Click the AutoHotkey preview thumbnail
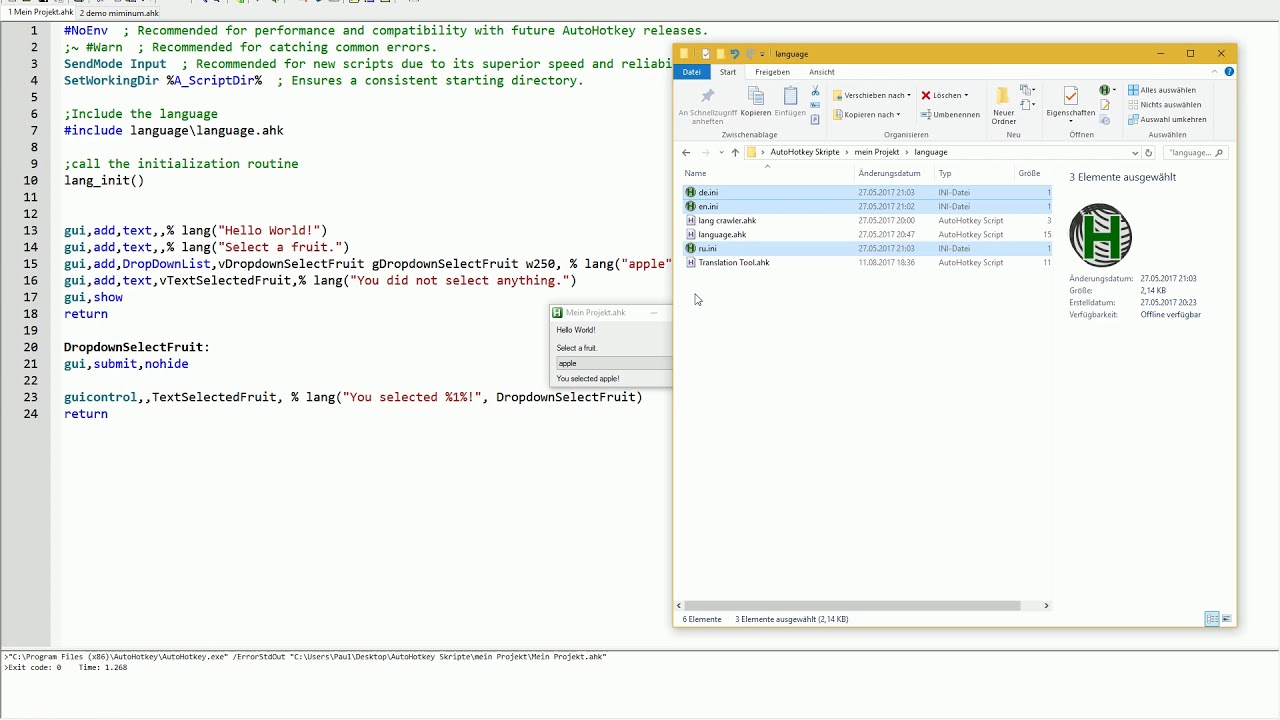Image resolution: width=1280 pixels, height=720 pixels. click(x=1100, y=235)
